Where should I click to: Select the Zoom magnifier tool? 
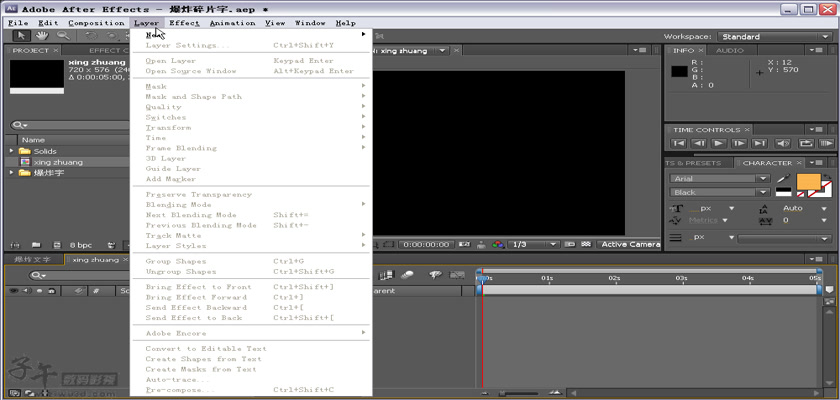click(x=63, y=36)
